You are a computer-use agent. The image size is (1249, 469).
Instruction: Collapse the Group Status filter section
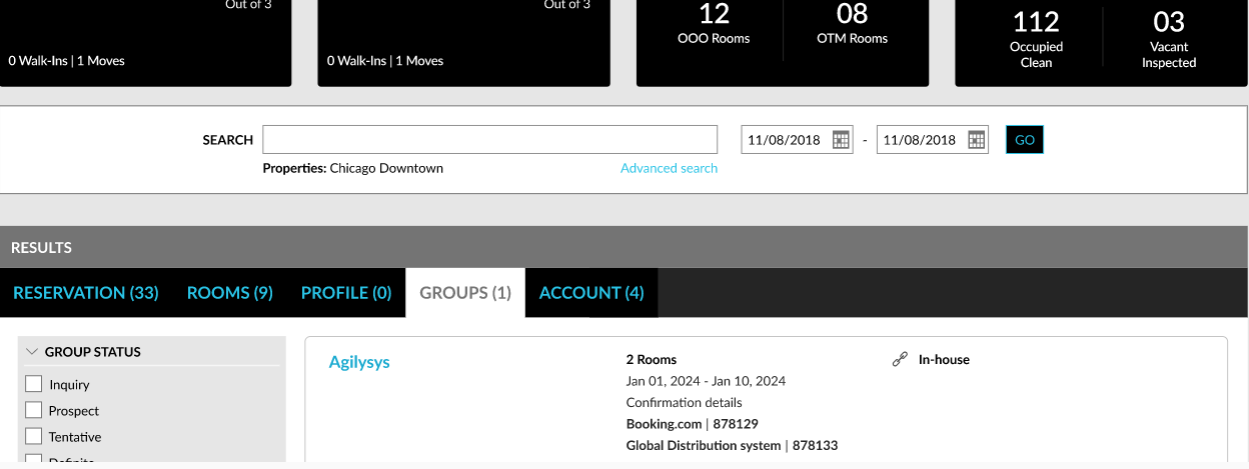pyautogui.click(x=32, y=352)
